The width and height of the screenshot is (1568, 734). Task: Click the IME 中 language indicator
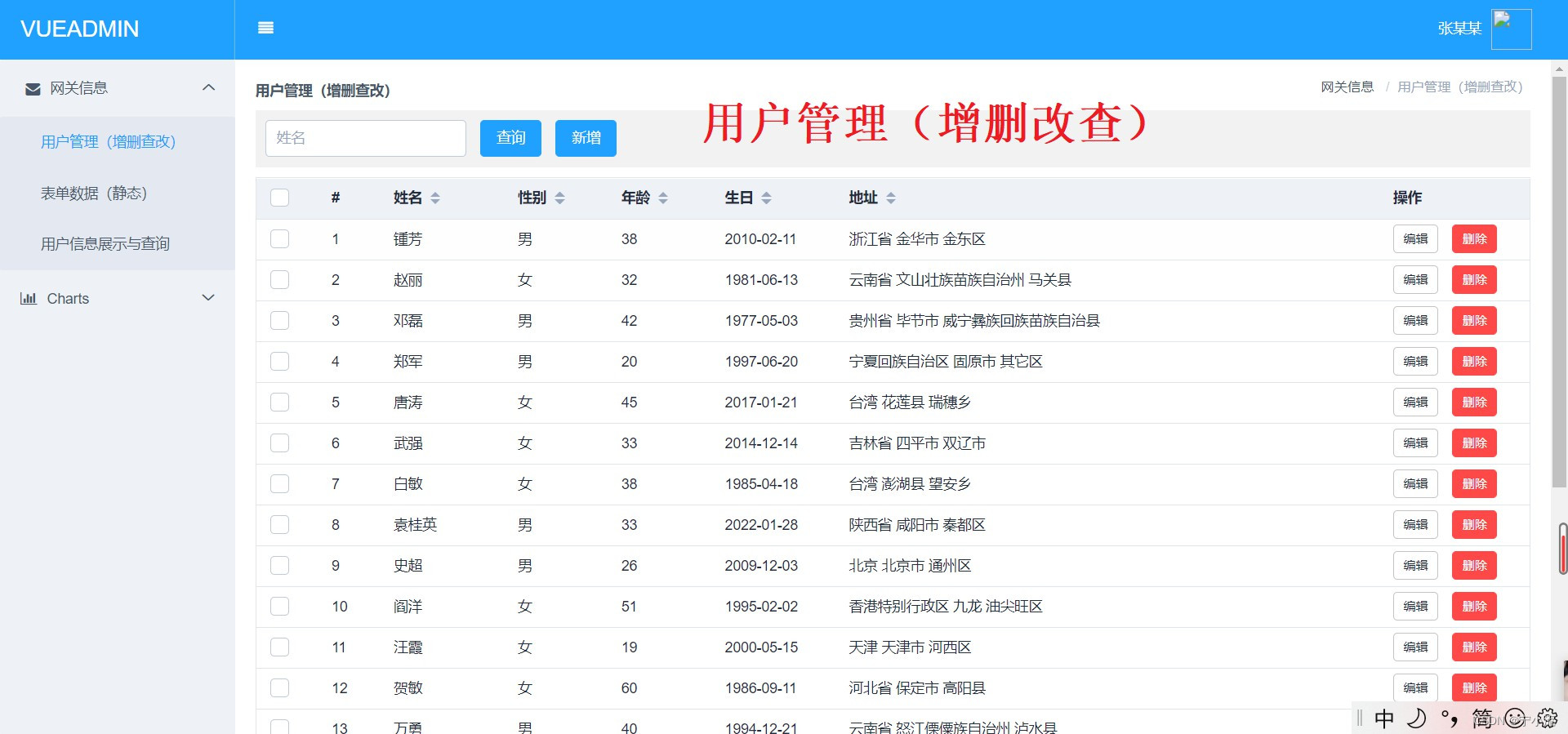click(x=1384, y=718)
